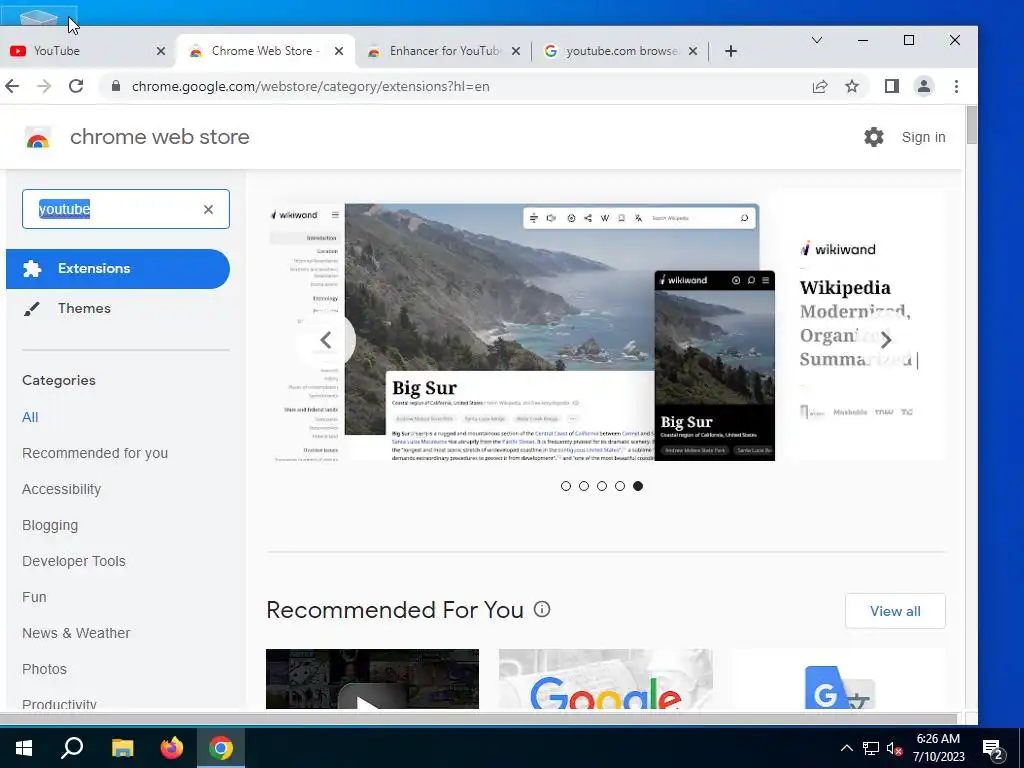Open web store settings gear
This screenshot has height=768, width=1024.
click(873, 137)
